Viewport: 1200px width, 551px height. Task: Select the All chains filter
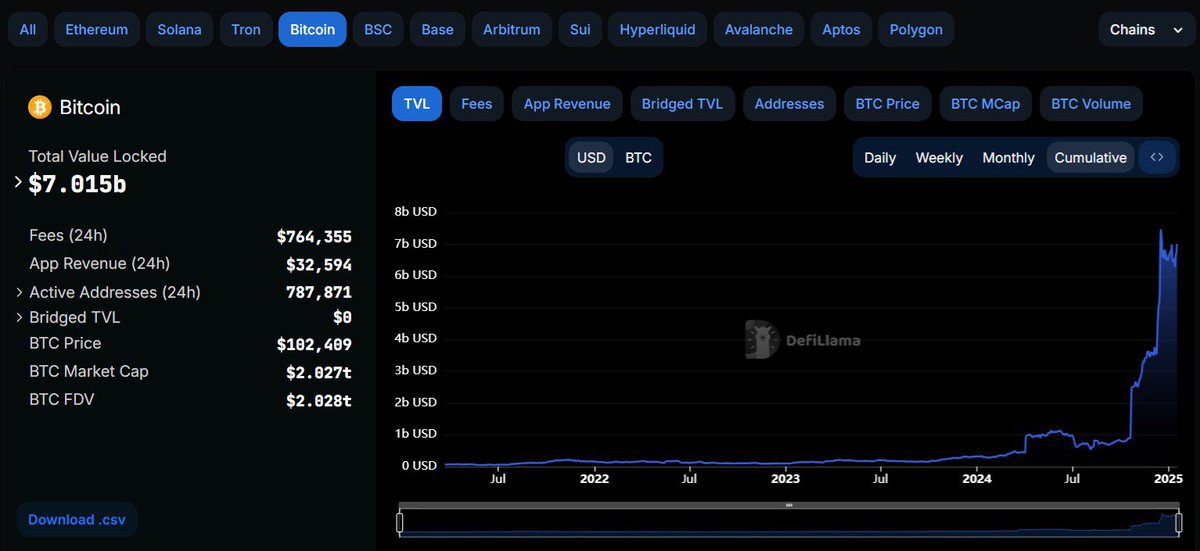[28, 30]
